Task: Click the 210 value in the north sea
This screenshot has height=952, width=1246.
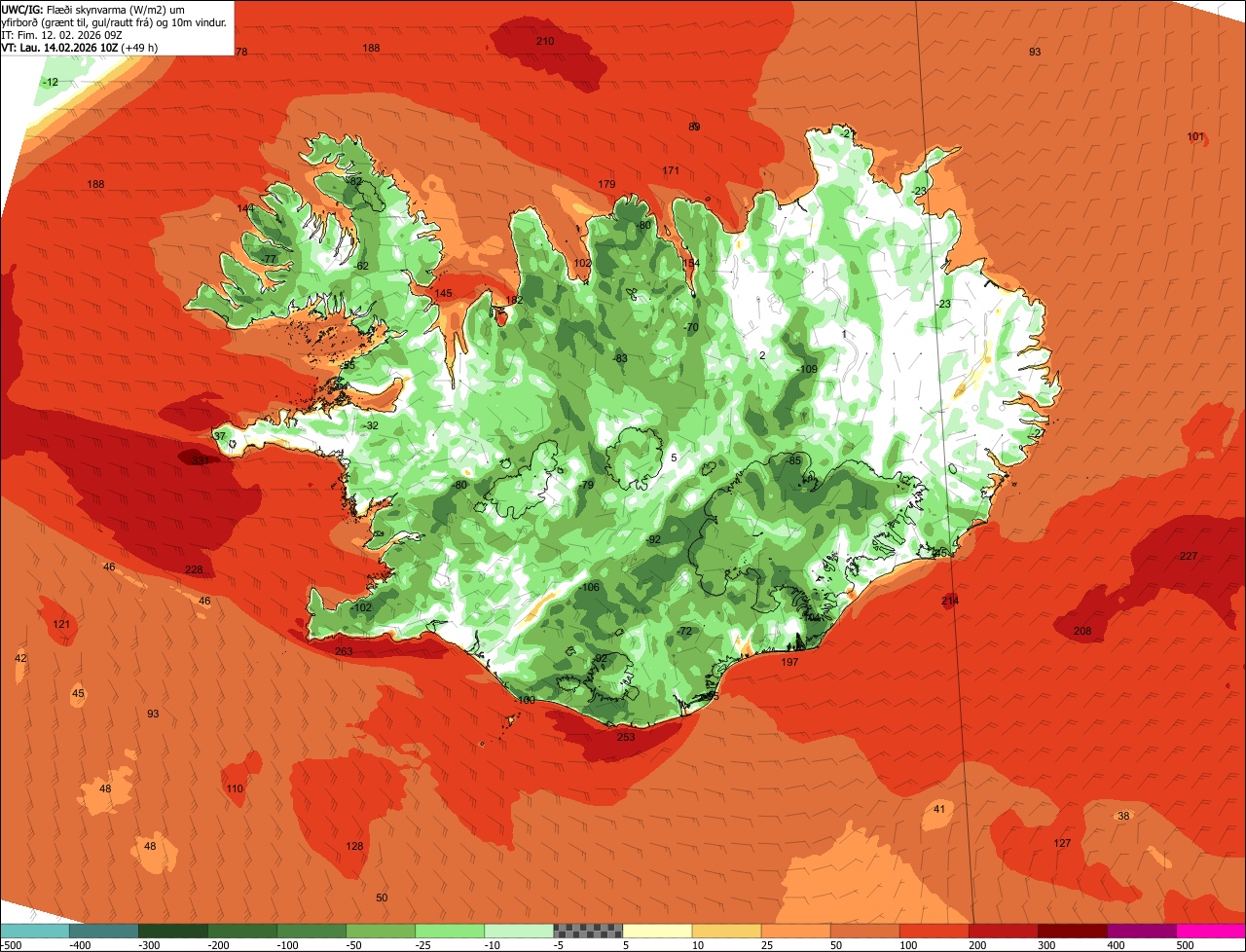Action: 545,41
